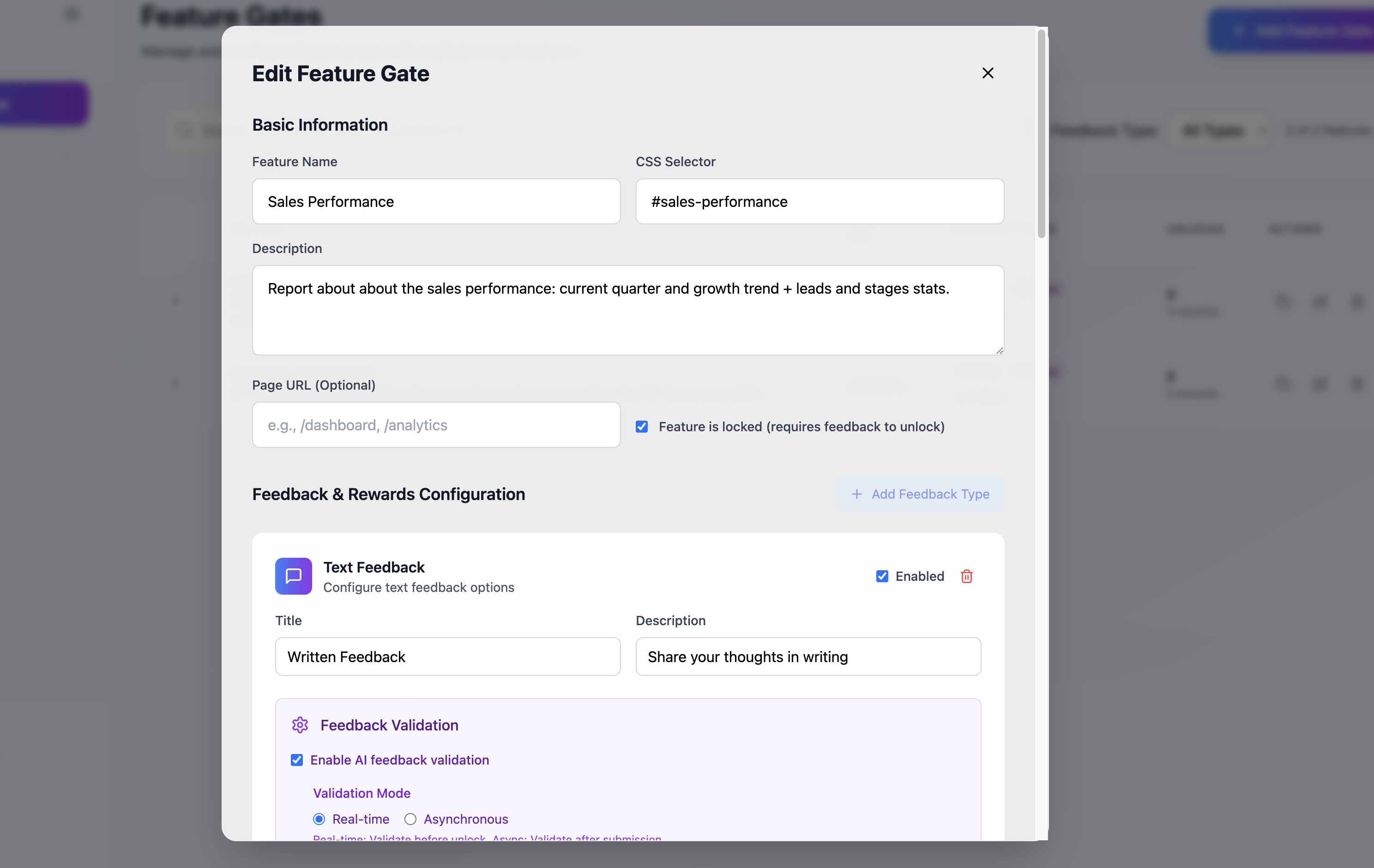The image size is (1374, 868).
Task: Toggle the Enabled checkbox for Text Feedback
Action: 882,576
